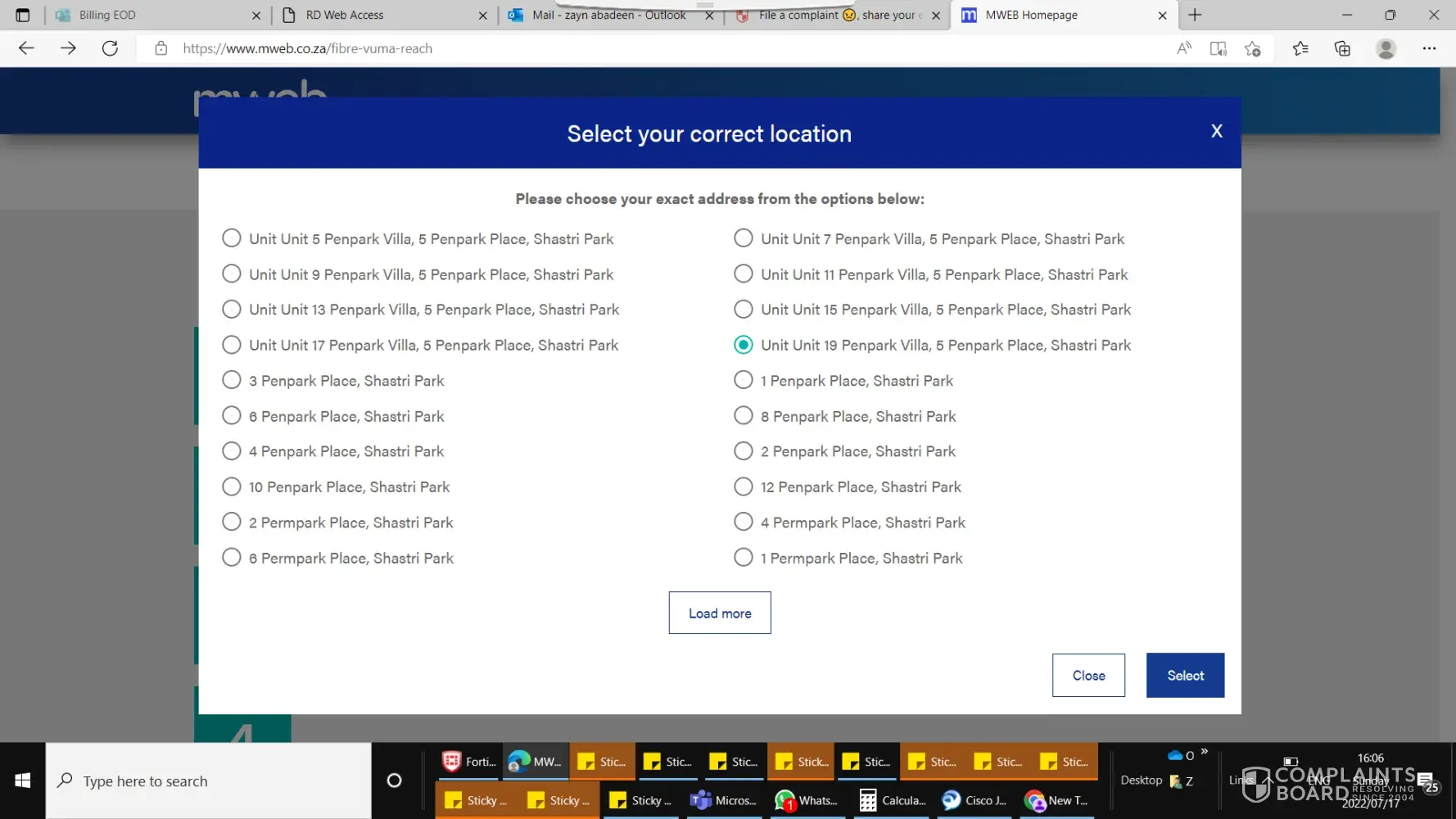Switch to the MWEB Edge taskbar window
The image size is (1456, 819).
tap(536, 762)
